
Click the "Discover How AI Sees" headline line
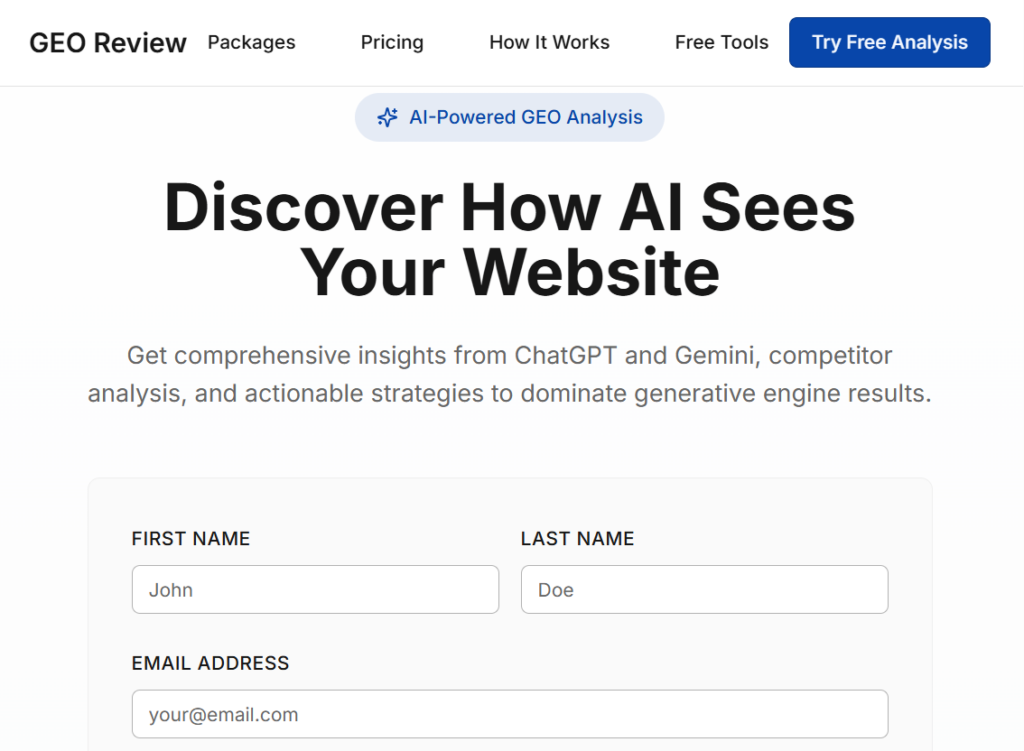[510, 208]
